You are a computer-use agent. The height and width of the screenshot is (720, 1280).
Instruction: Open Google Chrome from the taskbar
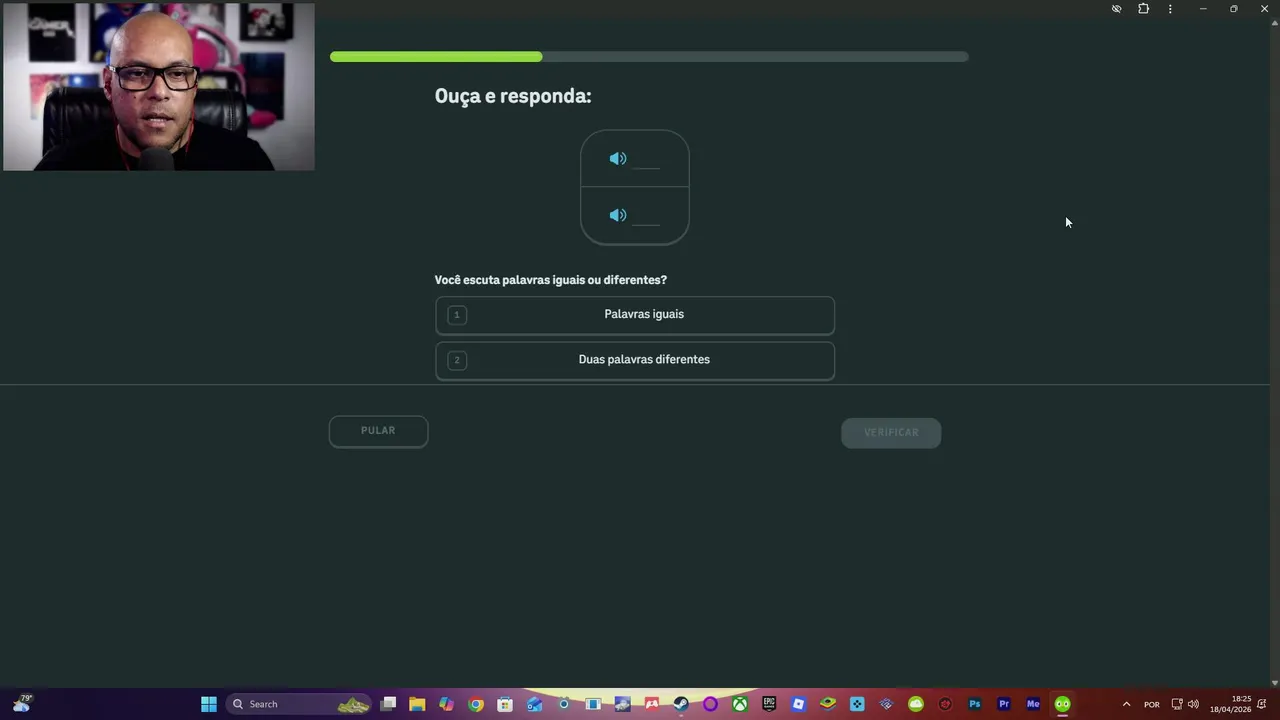pyautogui.click(x=476, y=704)
